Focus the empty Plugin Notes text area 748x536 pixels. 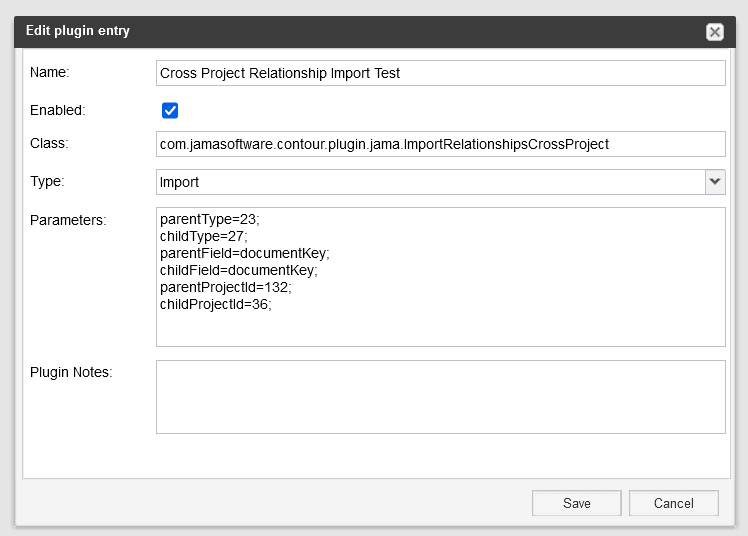click(x=440, y=397)
